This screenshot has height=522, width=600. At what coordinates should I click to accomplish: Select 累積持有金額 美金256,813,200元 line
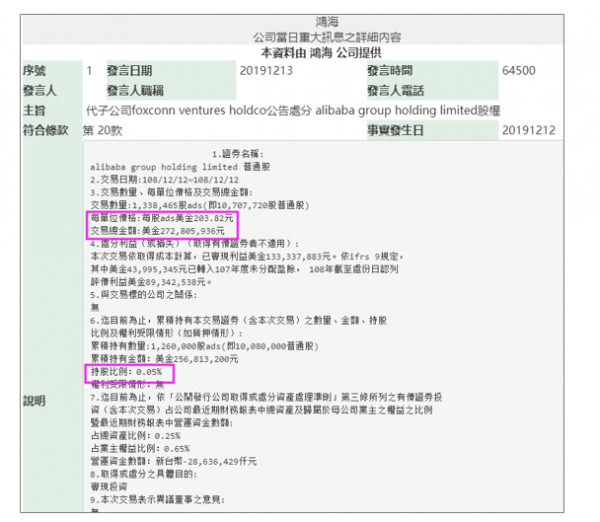(164, 359)
